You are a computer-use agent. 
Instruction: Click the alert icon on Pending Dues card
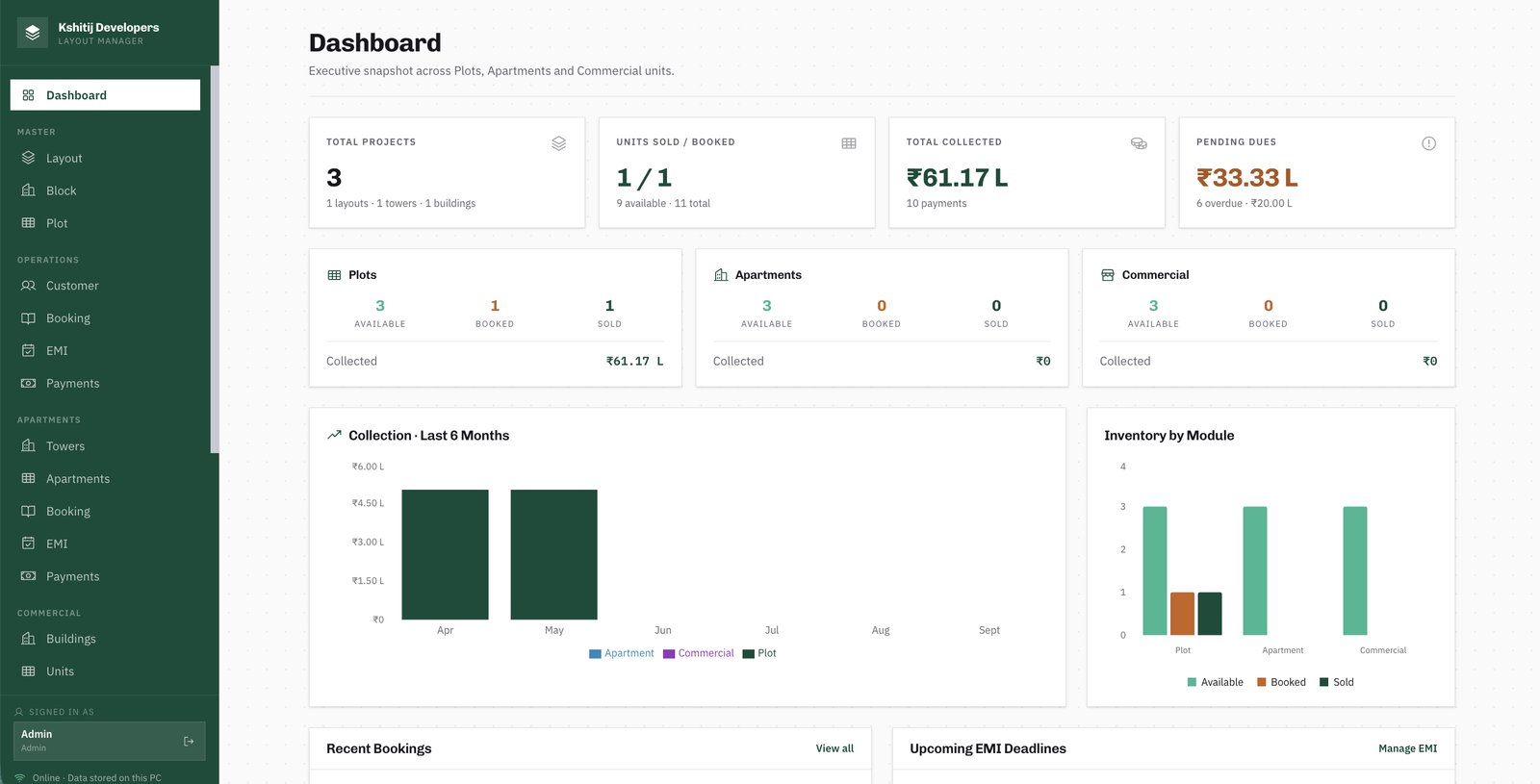coord(1428,143)
